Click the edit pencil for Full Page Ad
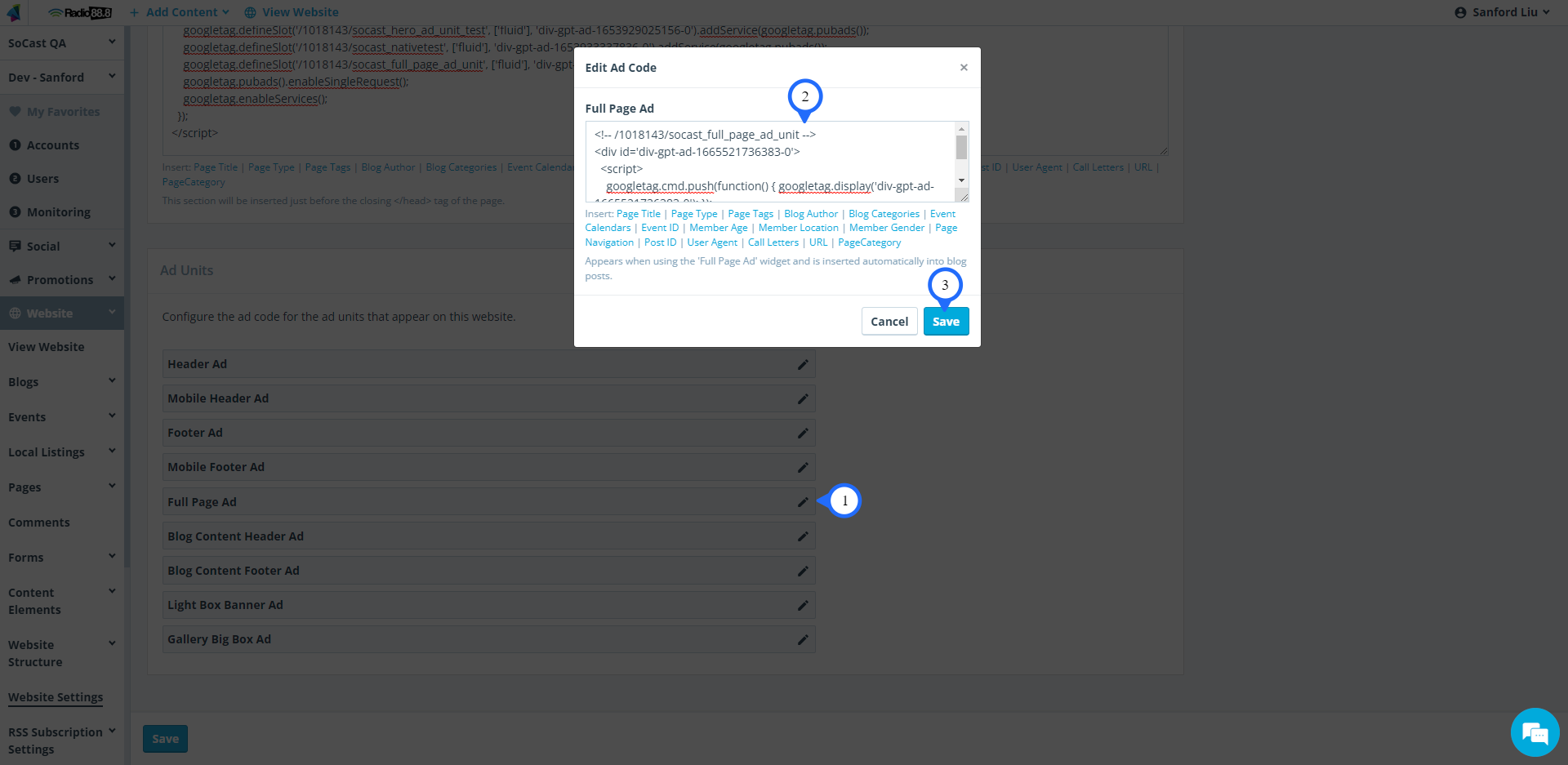This screenshot has height=765, width=1568. pyautogui.click(x=803, y=502)
